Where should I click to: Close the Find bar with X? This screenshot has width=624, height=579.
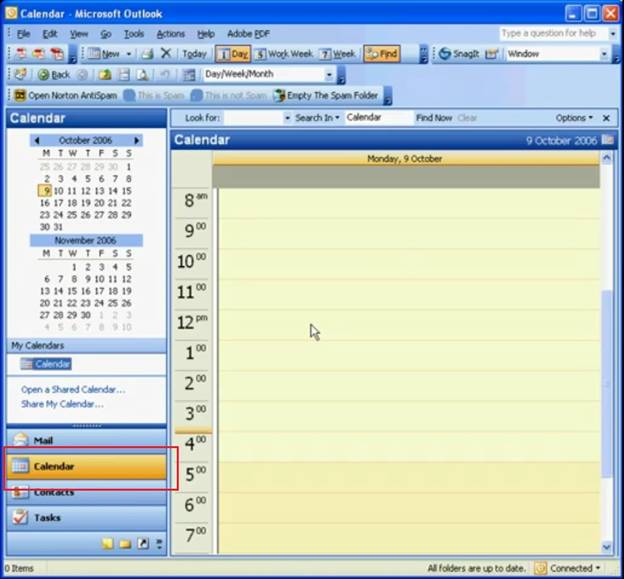pyautogui.click(x=606, y=118)
